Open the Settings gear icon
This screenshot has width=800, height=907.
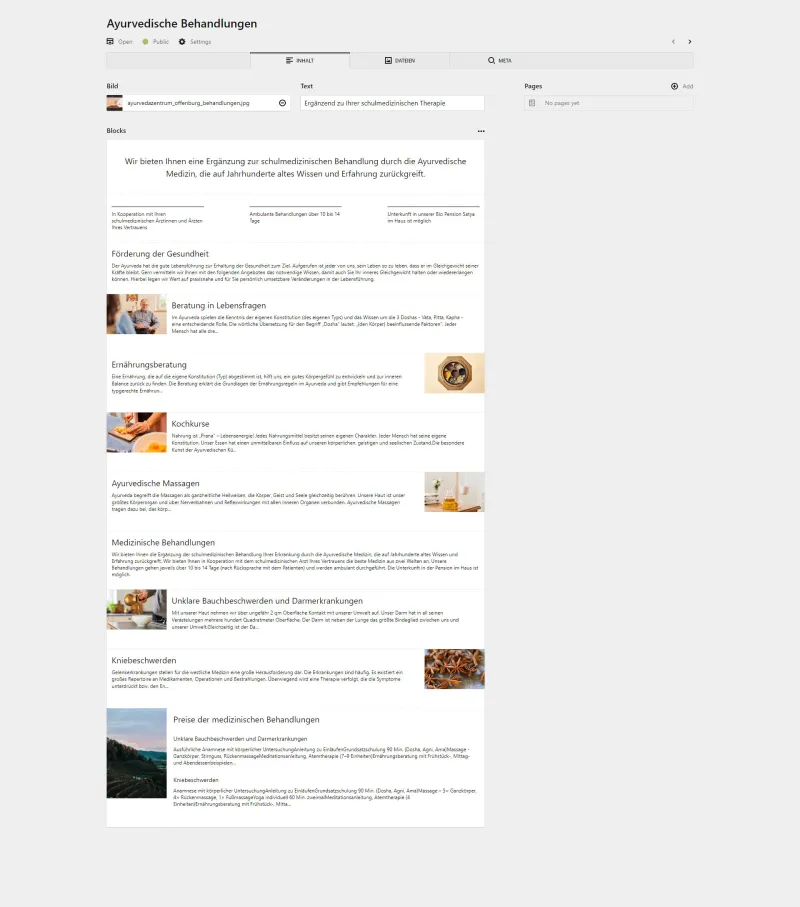click(181, 41)
